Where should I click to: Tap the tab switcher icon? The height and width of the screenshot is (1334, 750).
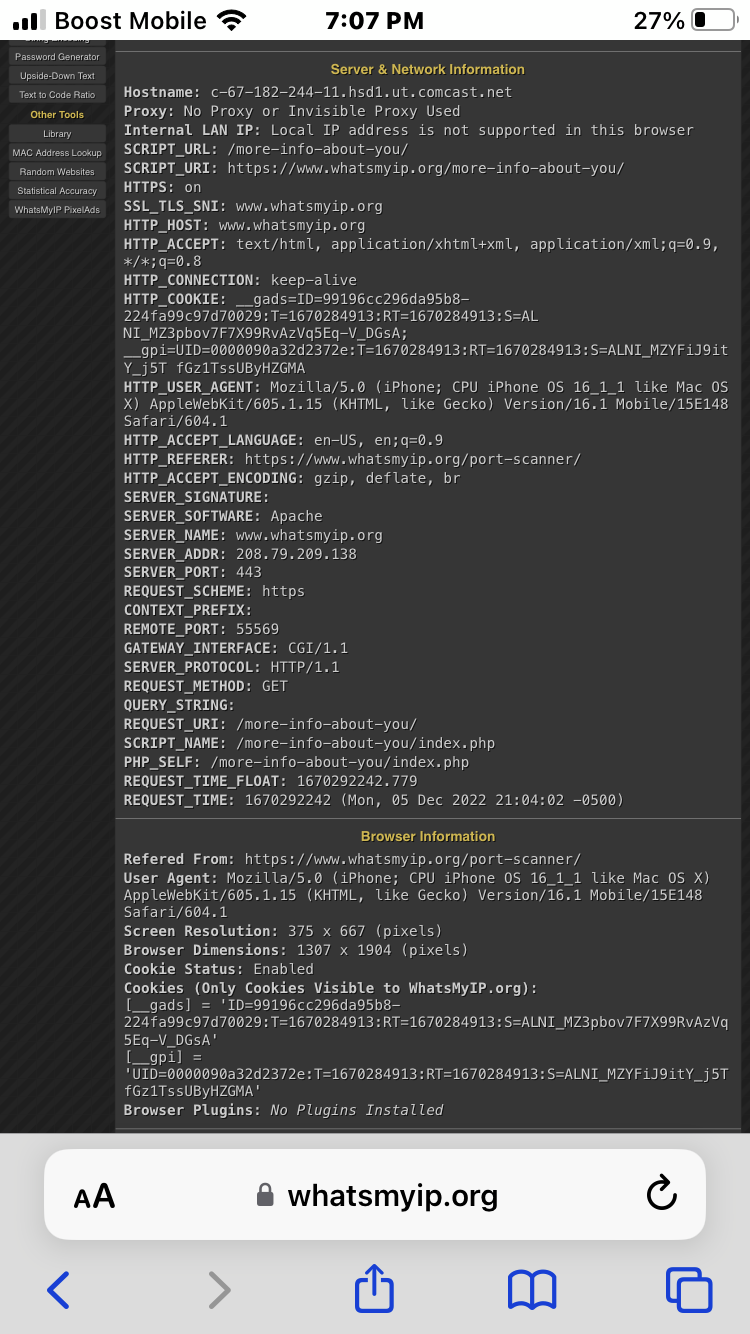click(689, 1290)
